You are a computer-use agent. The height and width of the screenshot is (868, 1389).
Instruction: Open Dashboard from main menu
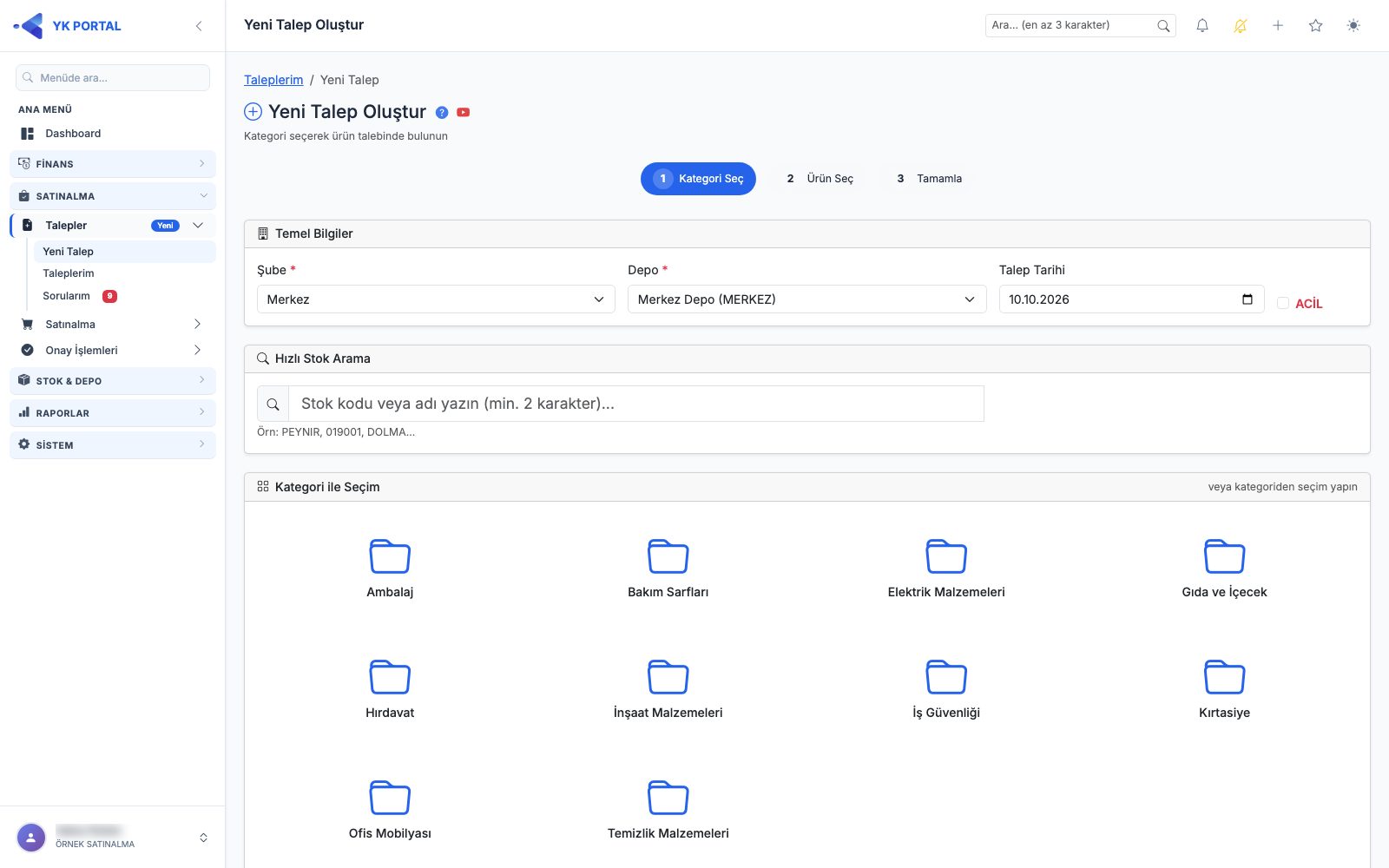pyautogui.click(x=113, y=134)
